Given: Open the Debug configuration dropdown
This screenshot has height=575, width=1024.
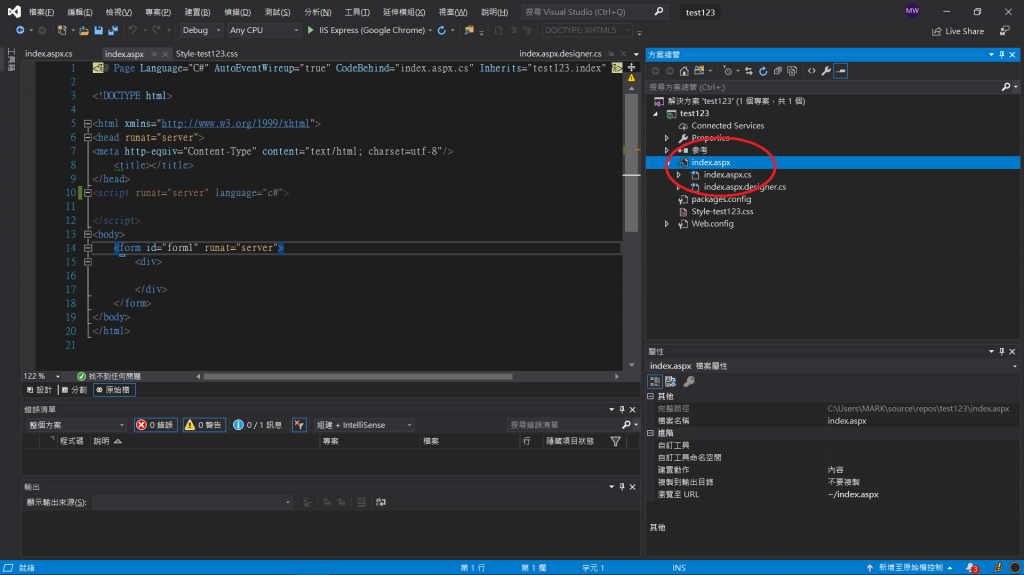Looking at the screenshot, I should (x=201, y=30).
